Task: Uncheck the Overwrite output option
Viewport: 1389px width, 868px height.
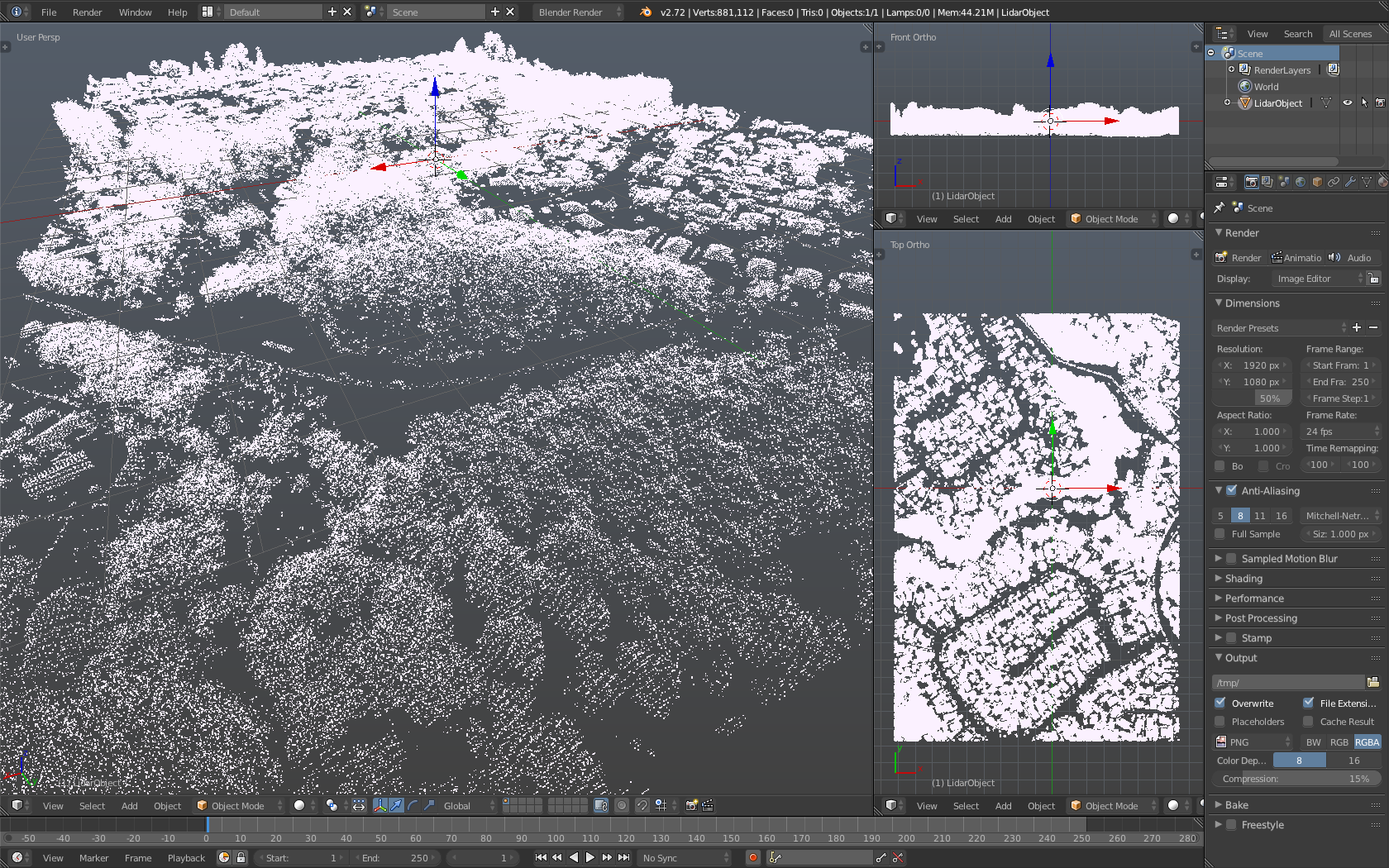Action: pos(1220,703)
